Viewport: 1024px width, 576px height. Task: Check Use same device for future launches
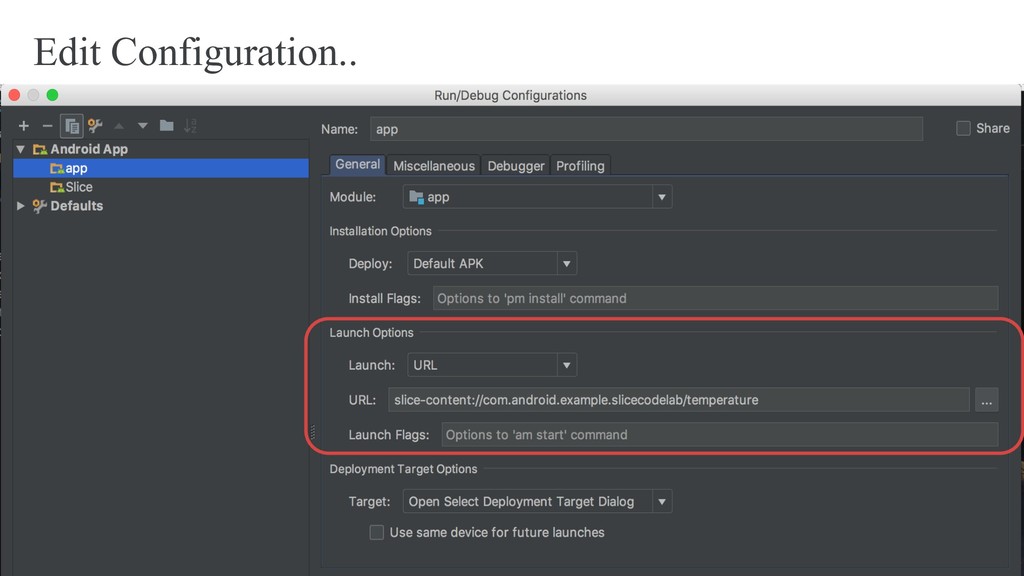[x=377, y=532]
